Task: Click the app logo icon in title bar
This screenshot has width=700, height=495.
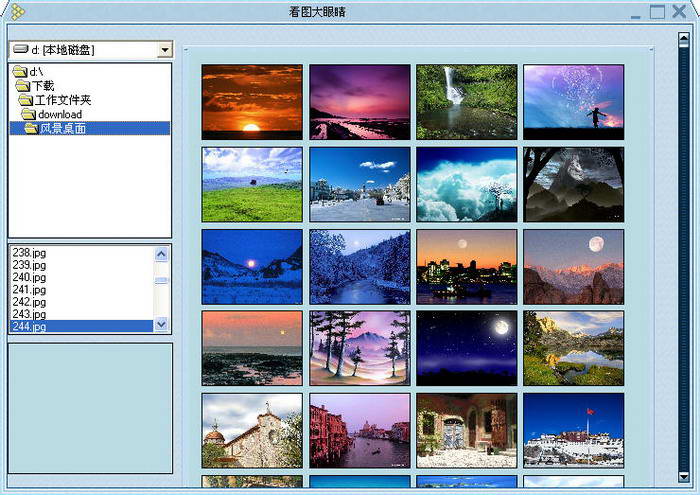Action: [17, 12]
